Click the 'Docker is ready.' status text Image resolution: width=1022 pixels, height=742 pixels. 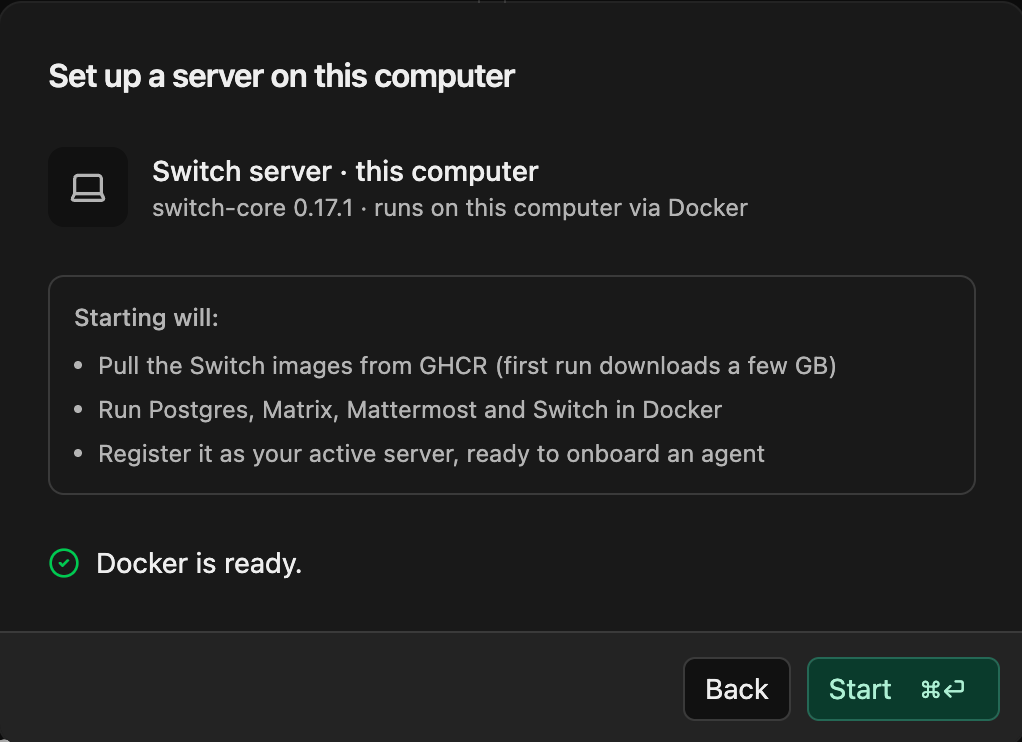tap(199, 563)
